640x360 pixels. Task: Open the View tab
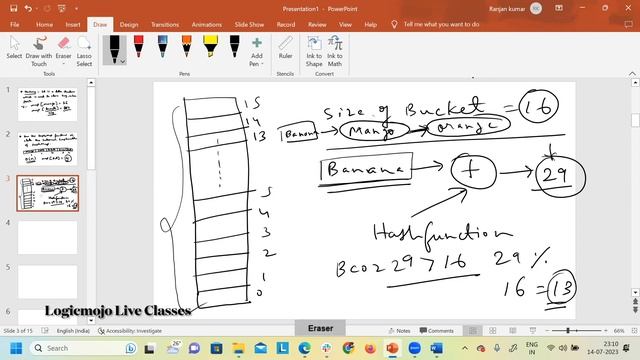tap(345, 24)
